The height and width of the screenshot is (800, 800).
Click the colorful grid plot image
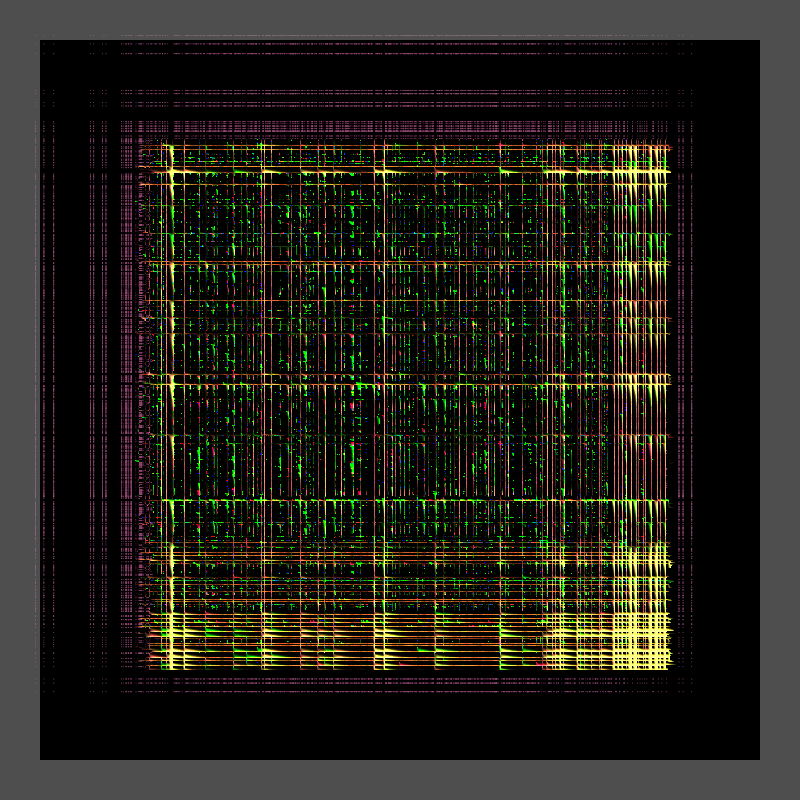tap(400, 400)
